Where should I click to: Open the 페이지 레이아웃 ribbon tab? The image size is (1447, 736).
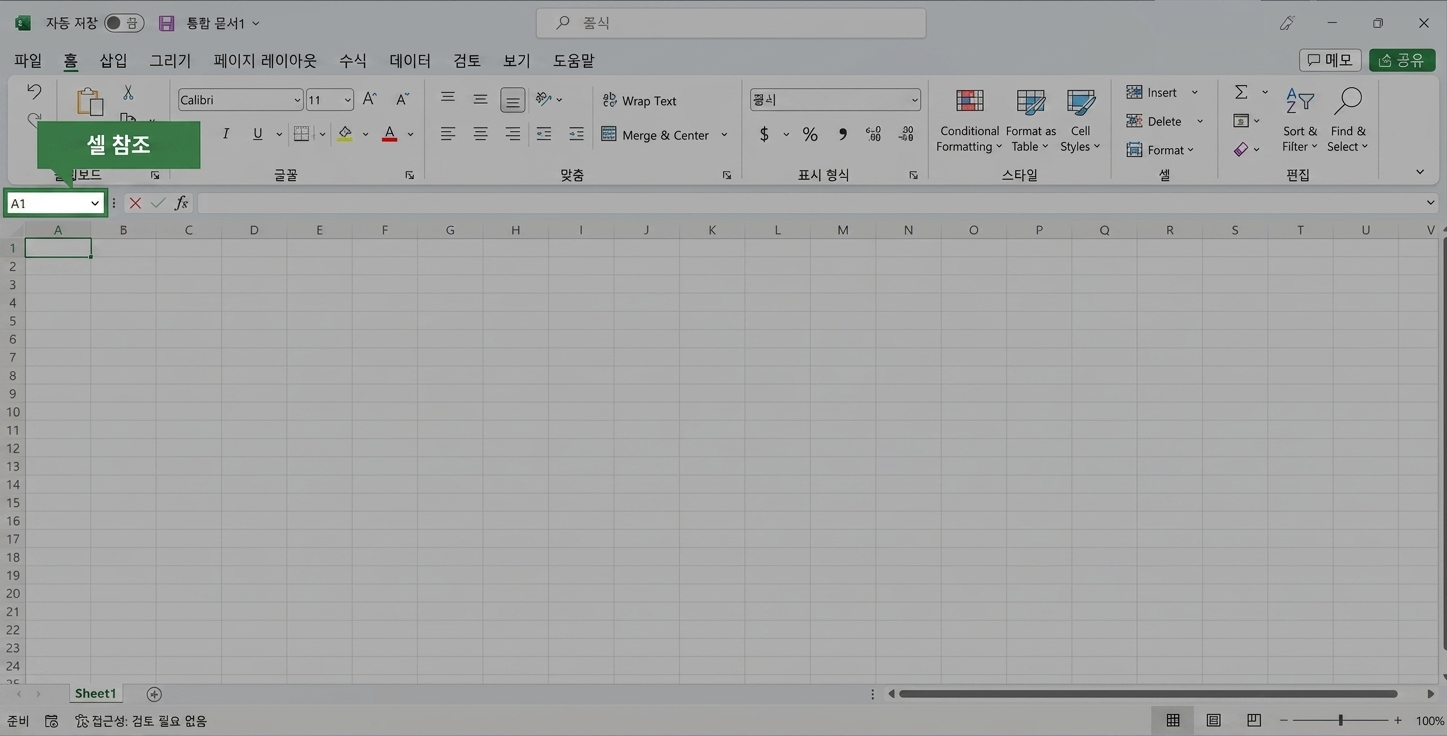(265, 61)
